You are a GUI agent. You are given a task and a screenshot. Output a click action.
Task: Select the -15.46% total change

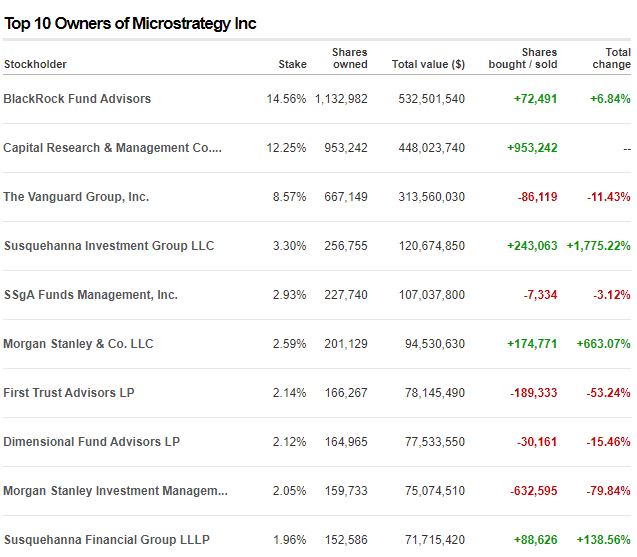coord(609,442)
